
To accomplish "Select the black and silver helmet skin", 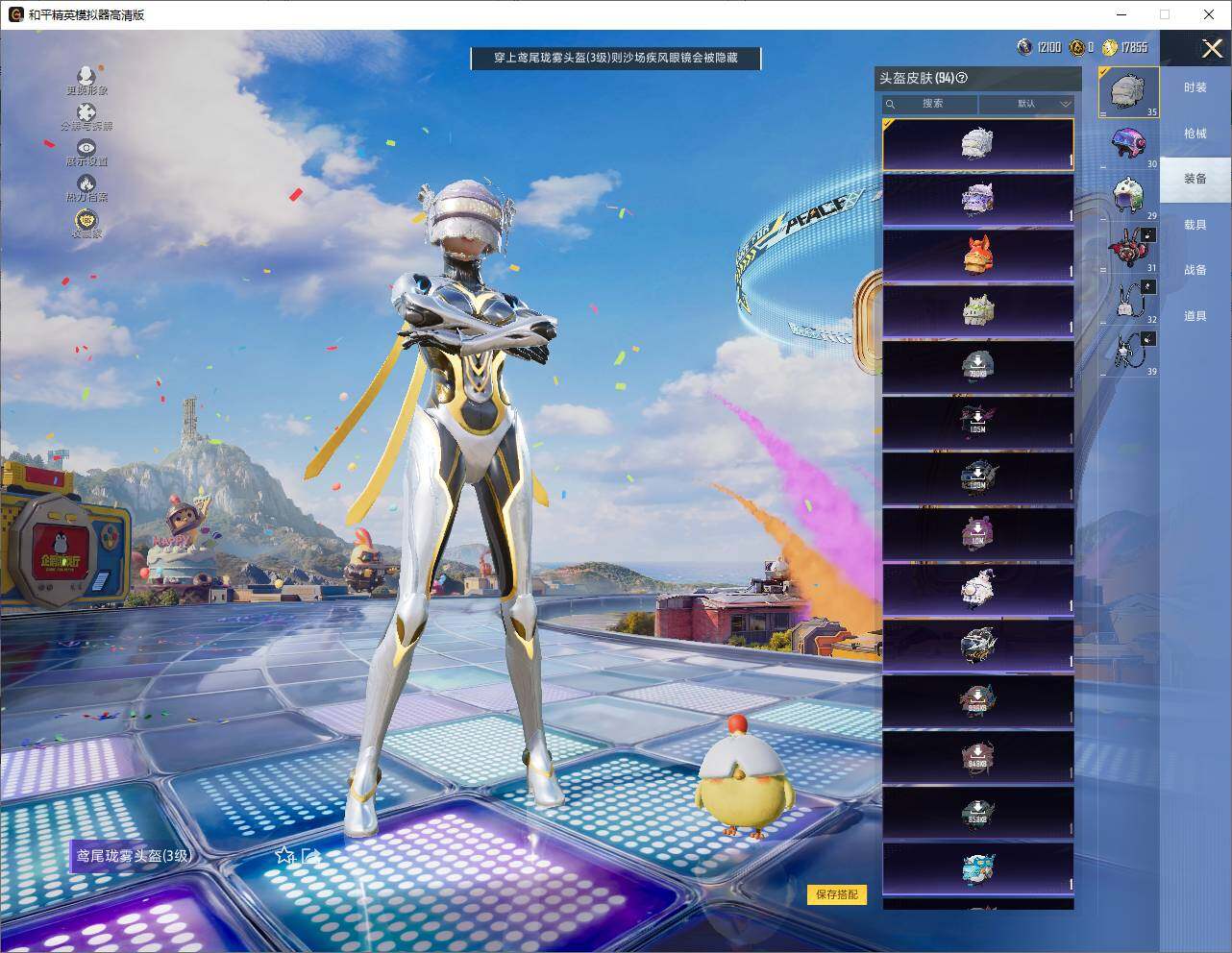I will pos(977,646).
